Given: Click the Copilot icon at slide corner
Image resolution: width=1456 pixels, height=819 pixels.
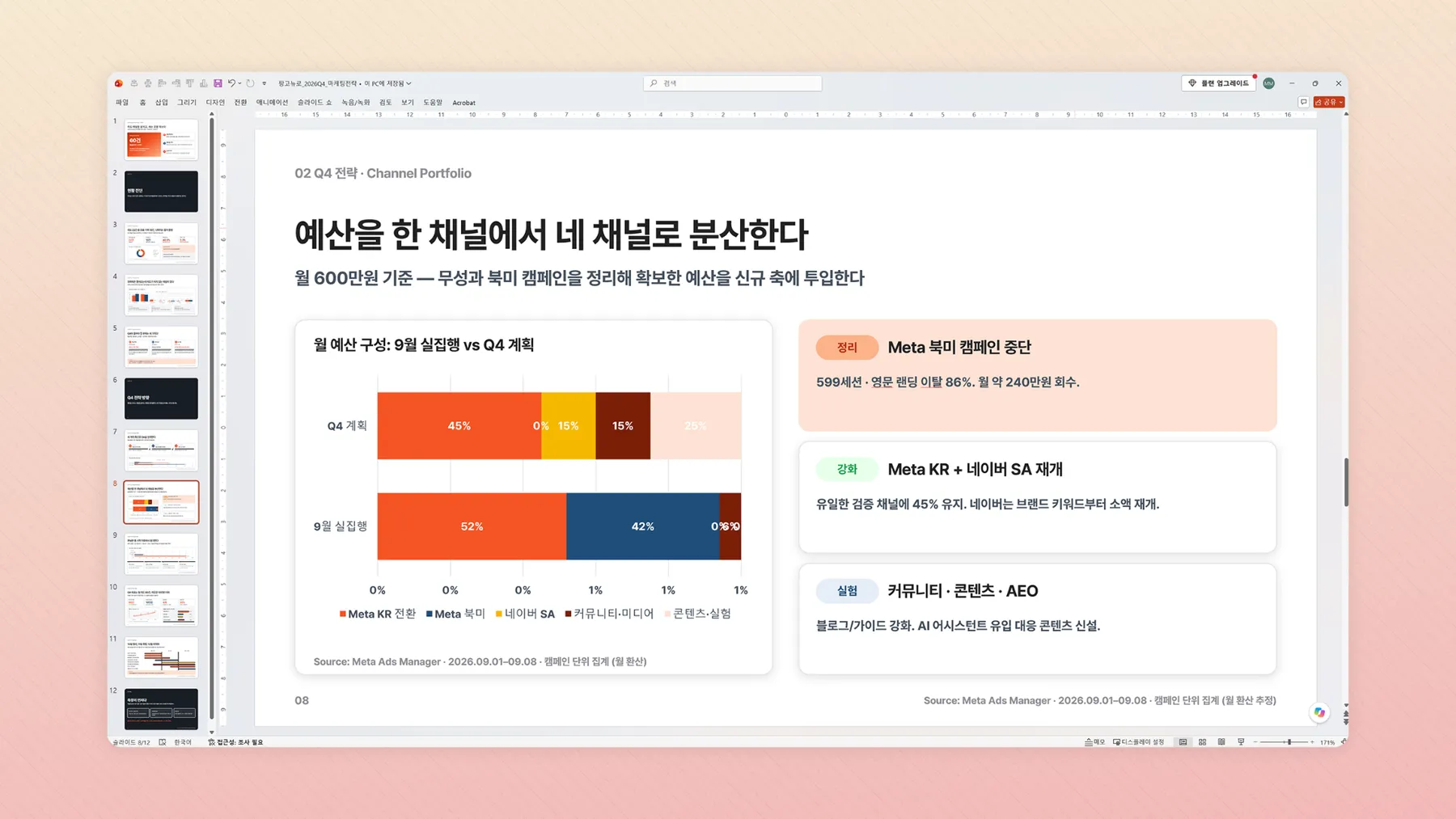Looking at the screenshot, I should [1319, 712].
